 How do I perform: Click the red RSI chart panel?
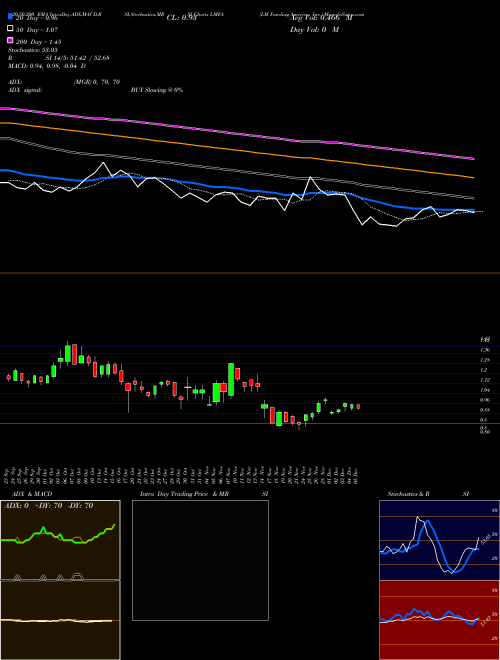(439, 620)
